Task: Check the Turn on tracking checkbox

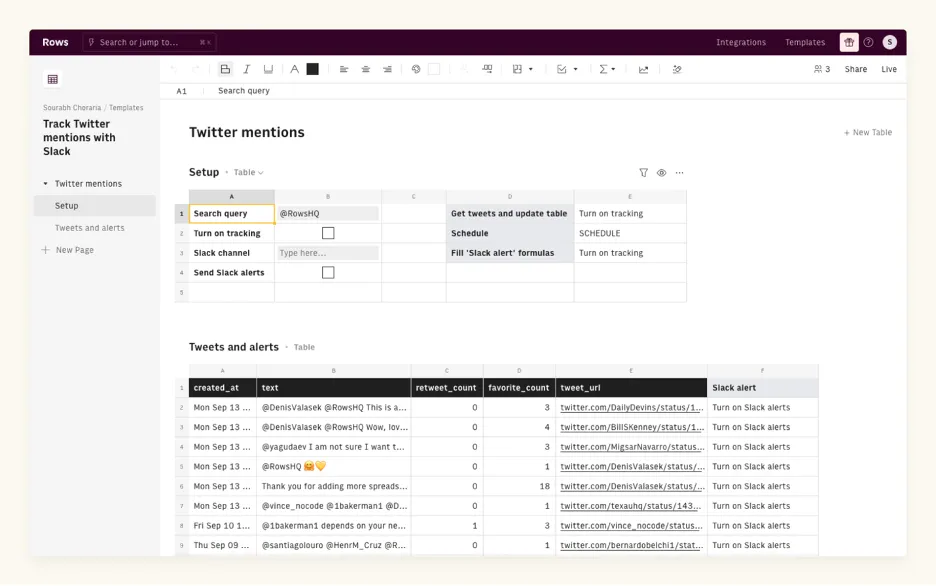Action: point(328,233)
